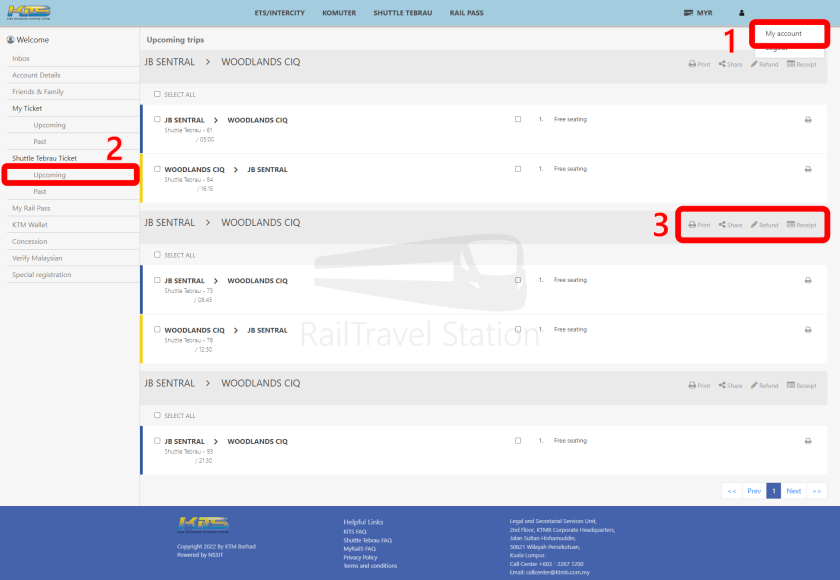Image resolution: width=840 pixels, height=580 pixels.
Task: Refund the first booking group
Action: pyautogui.click(x=764, y=64)
